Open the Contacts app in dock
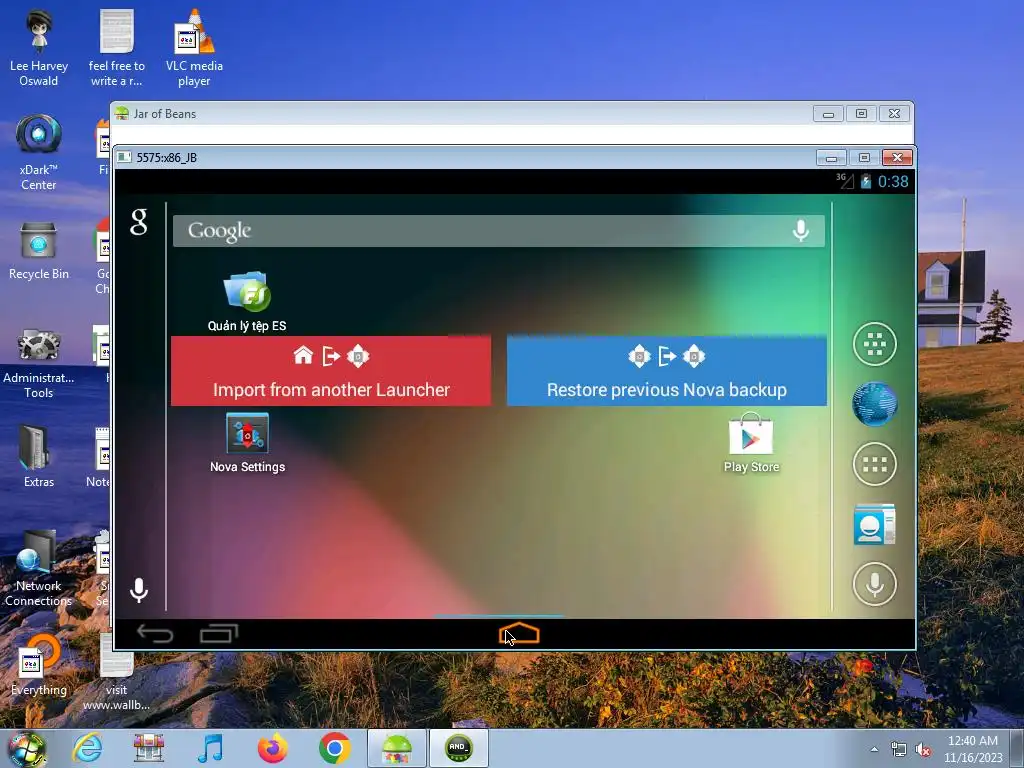 click(x=874, y=524)
